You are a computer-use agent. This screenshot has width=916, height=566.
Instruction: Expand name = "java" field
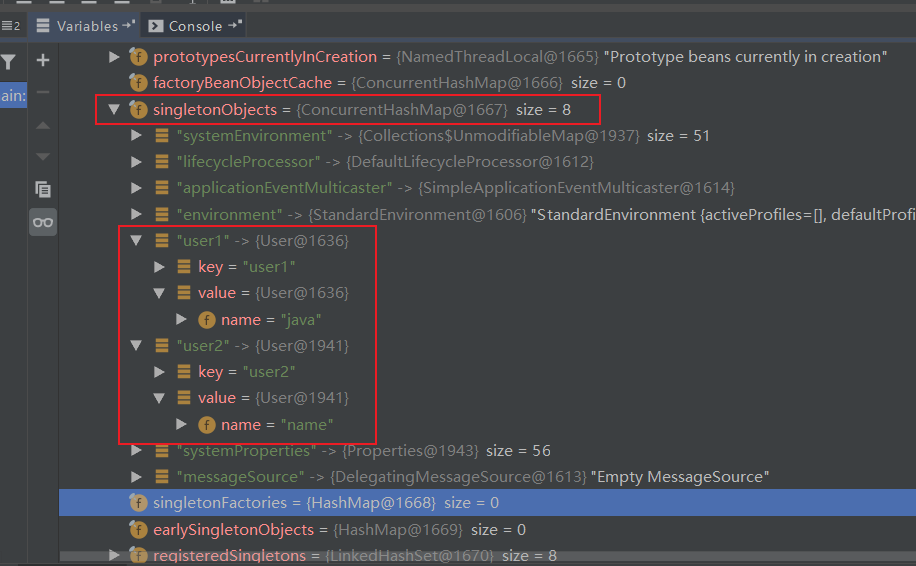pos(181,320)
